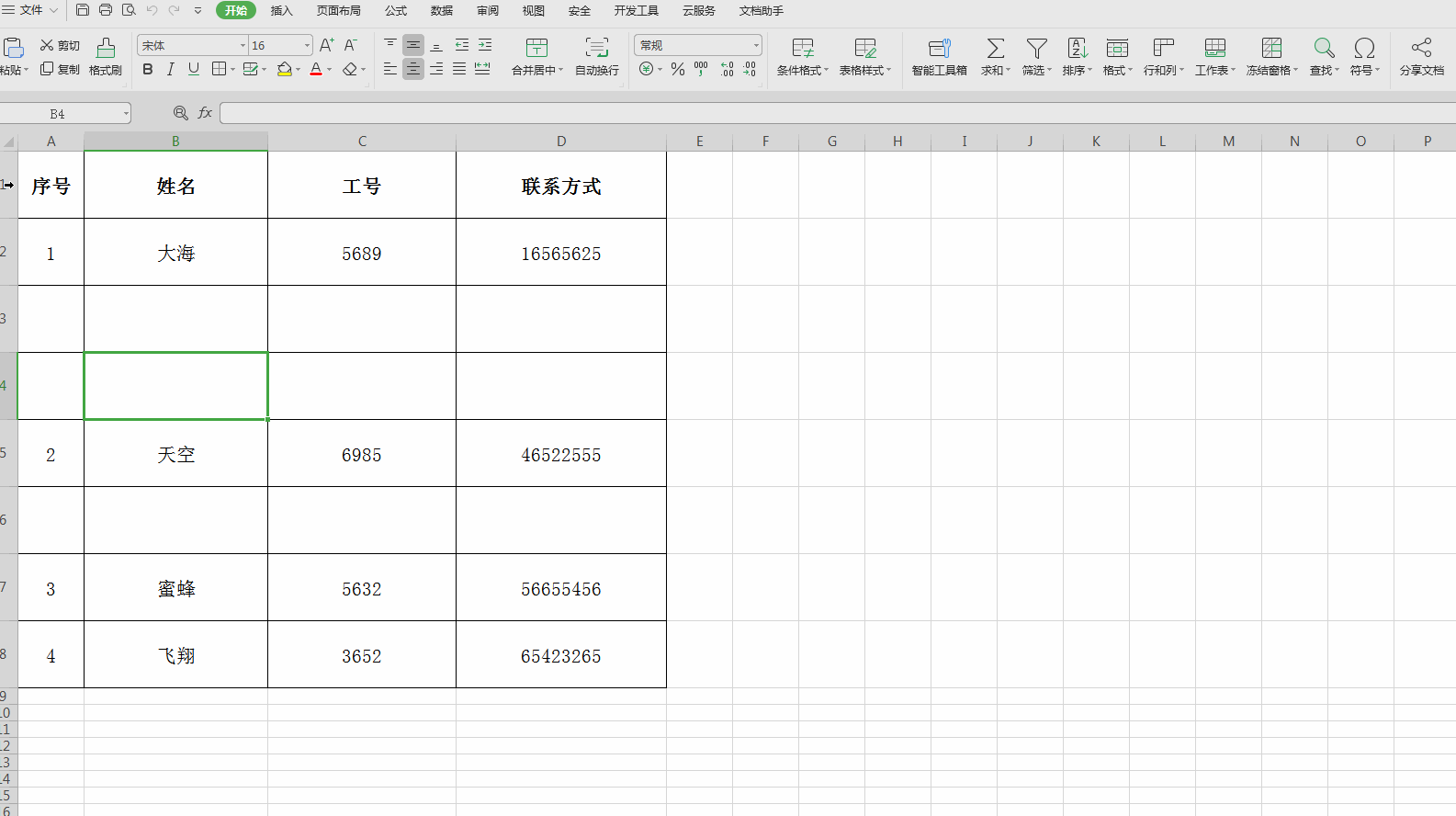This screenshot has width=1456, height=816.
Task: Switch to the 开发工具 tab
Action: click(x=637, y=11)
